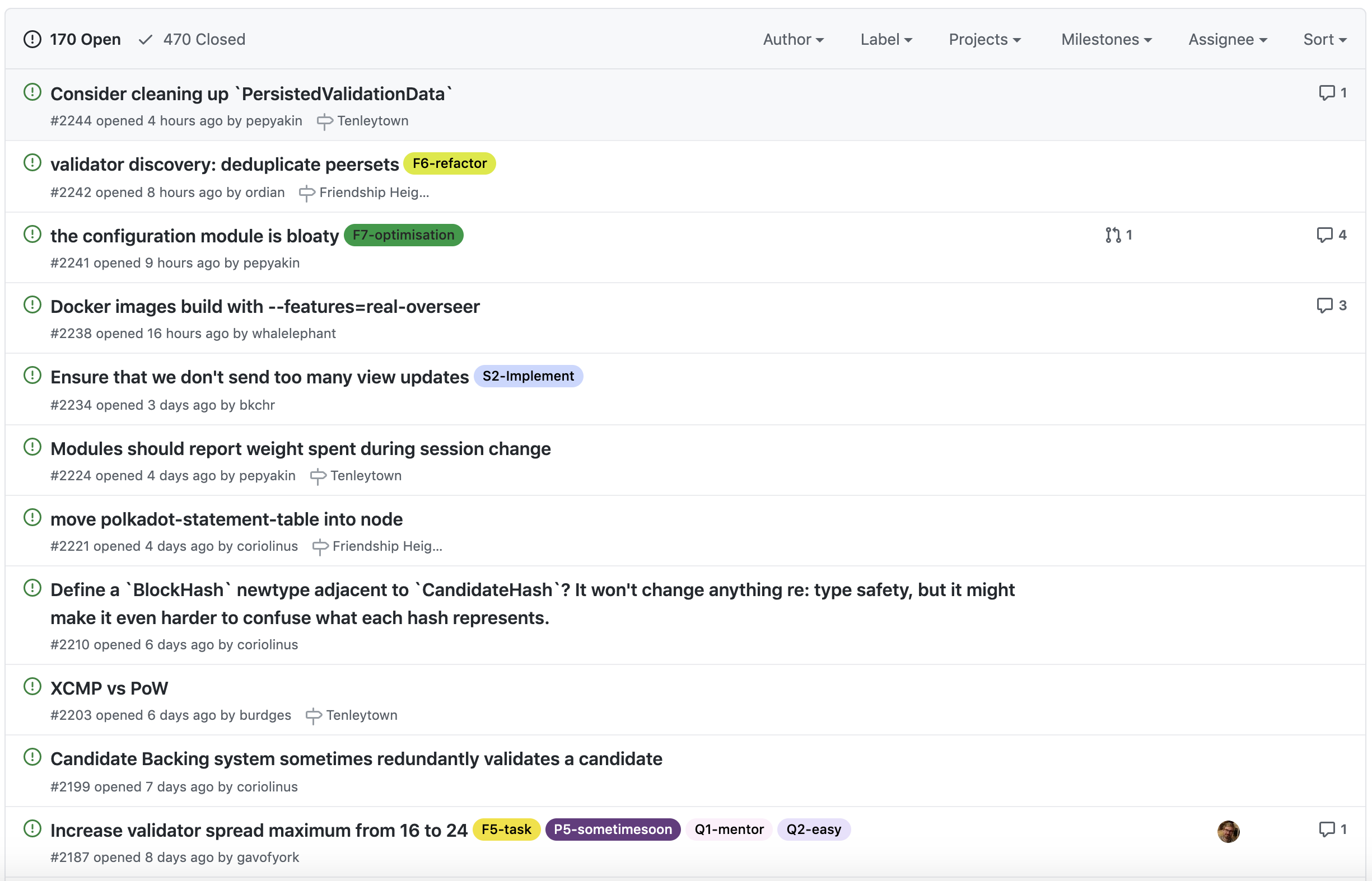Expand the Author filter dropdown

793,40
